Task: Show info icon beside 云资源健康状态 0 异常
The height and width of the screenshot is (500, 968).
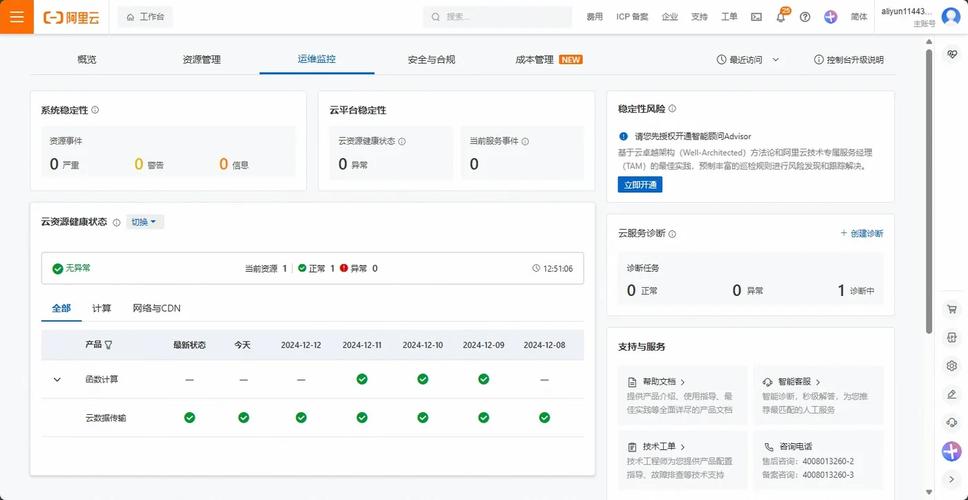Action: pos(402,141)
